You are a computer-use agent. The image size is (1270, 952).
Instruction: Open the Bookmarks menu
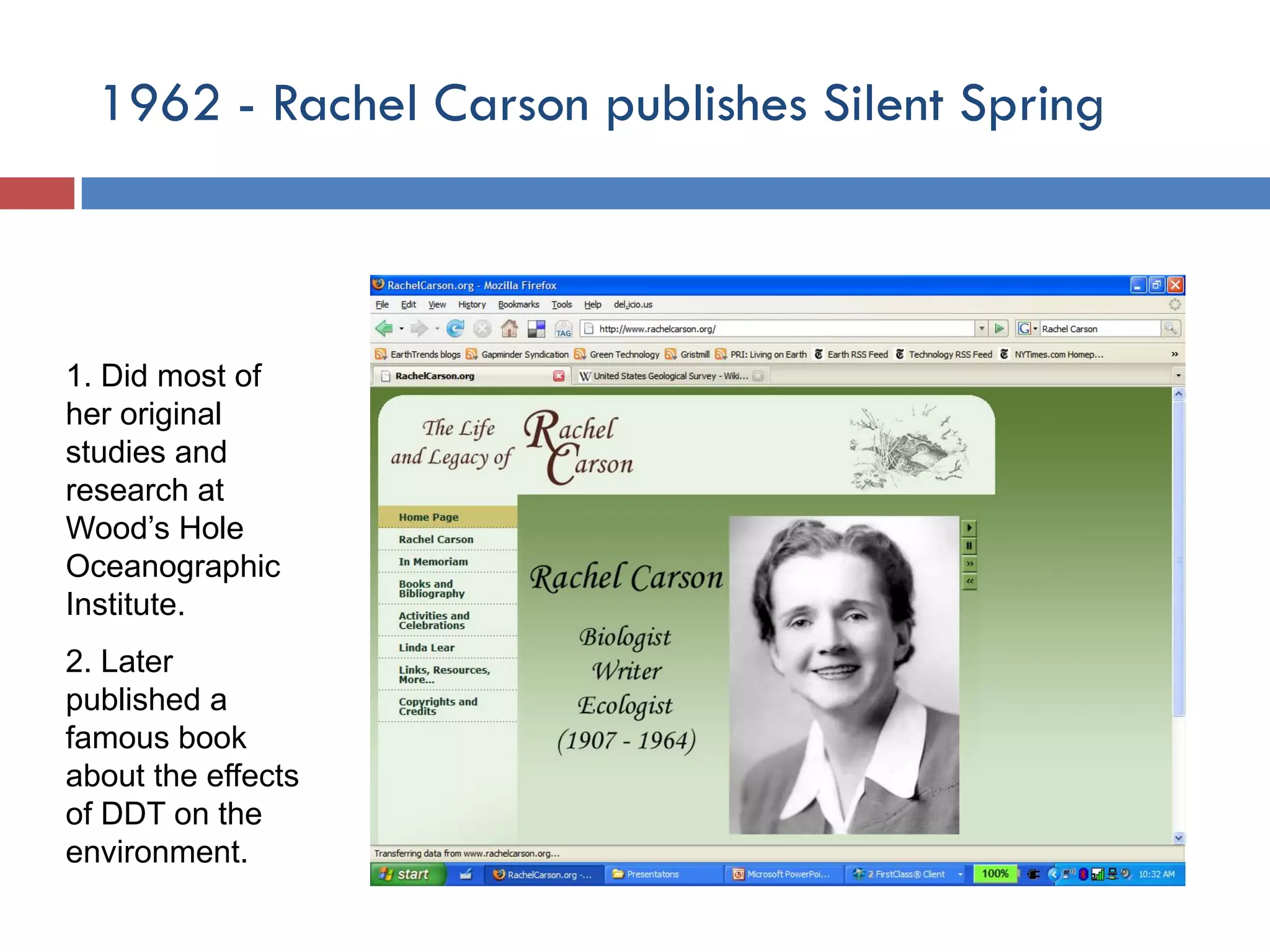[518, 304]
